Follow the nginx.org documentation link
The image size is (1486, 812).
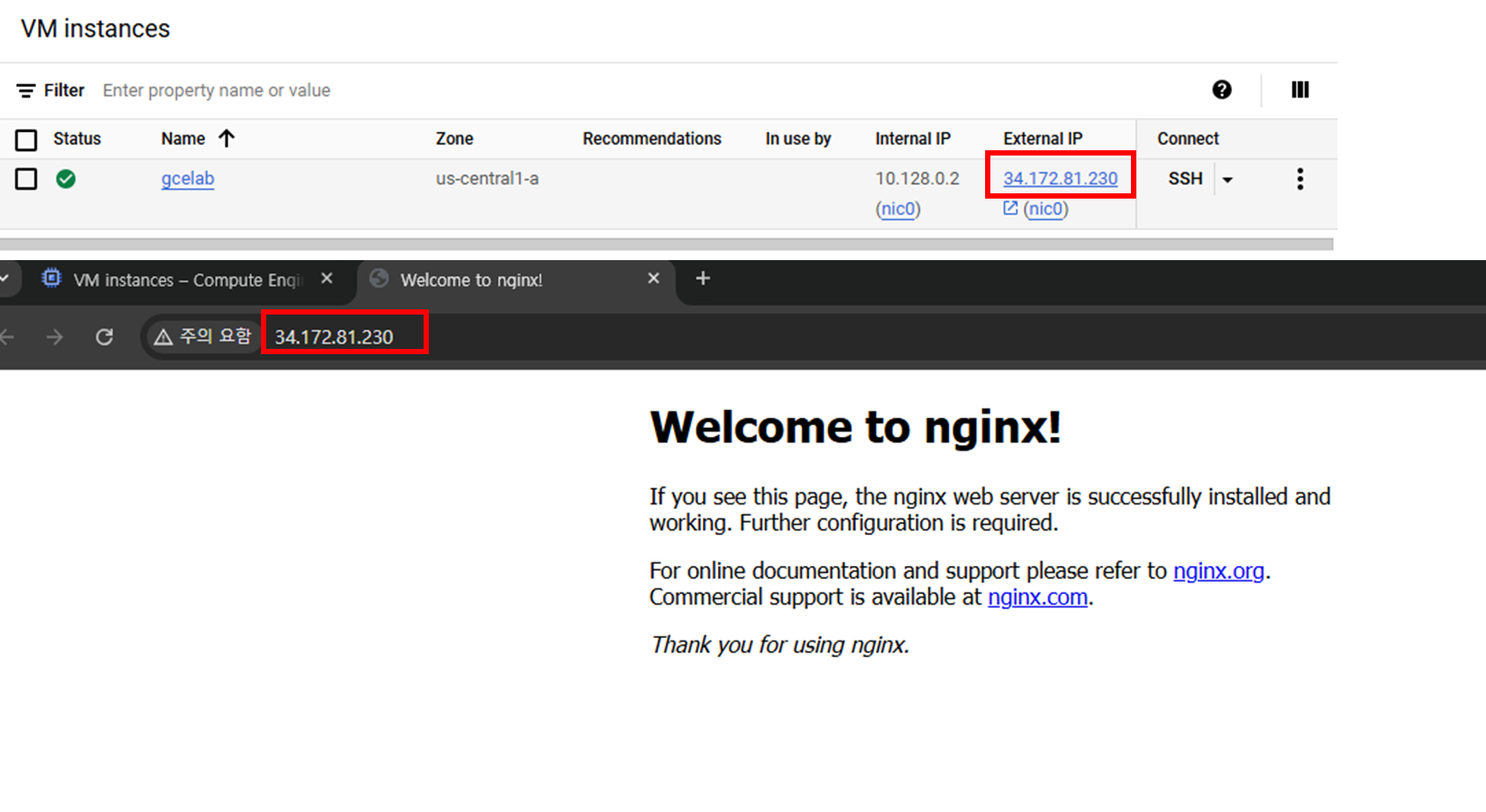click(x=1219, y=571)
